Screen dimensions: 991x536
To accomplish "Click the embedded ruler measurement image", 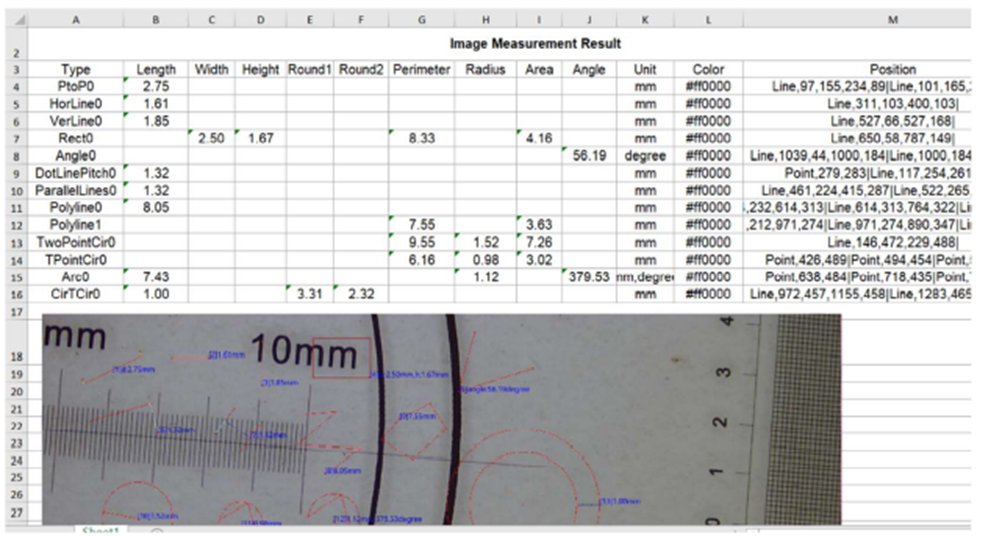I will pos(442,419).
